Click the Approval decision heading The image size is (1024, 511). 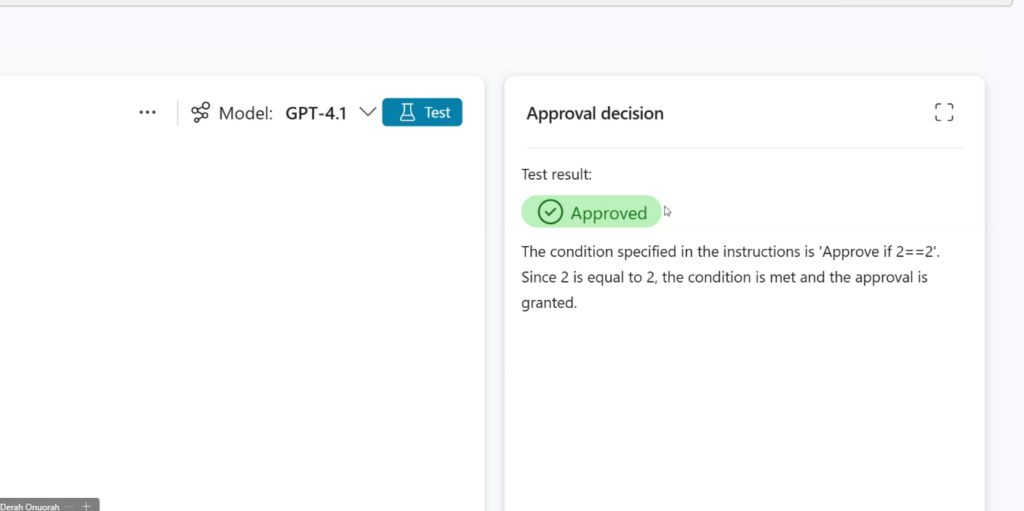pos(595,114)
